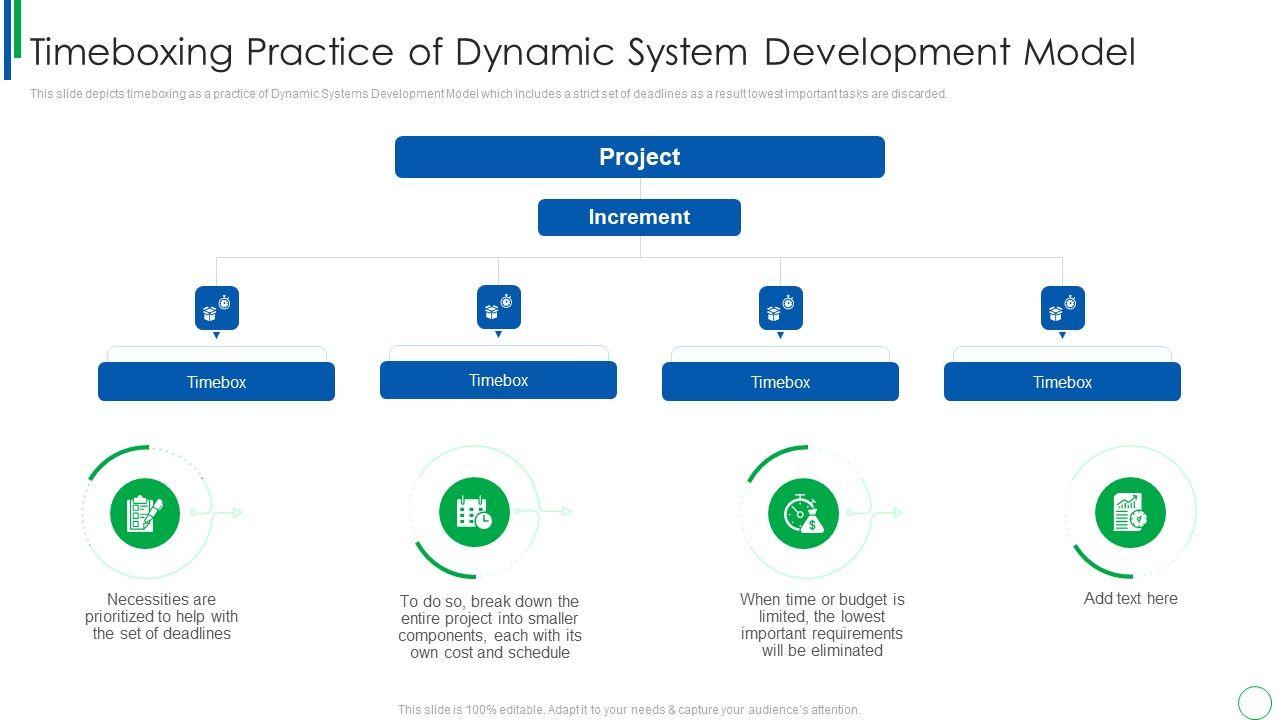This screenshot has width=1280, height=720.
Task: Click the green checklist and pencil icon
Action: click(x=145, y=513)
